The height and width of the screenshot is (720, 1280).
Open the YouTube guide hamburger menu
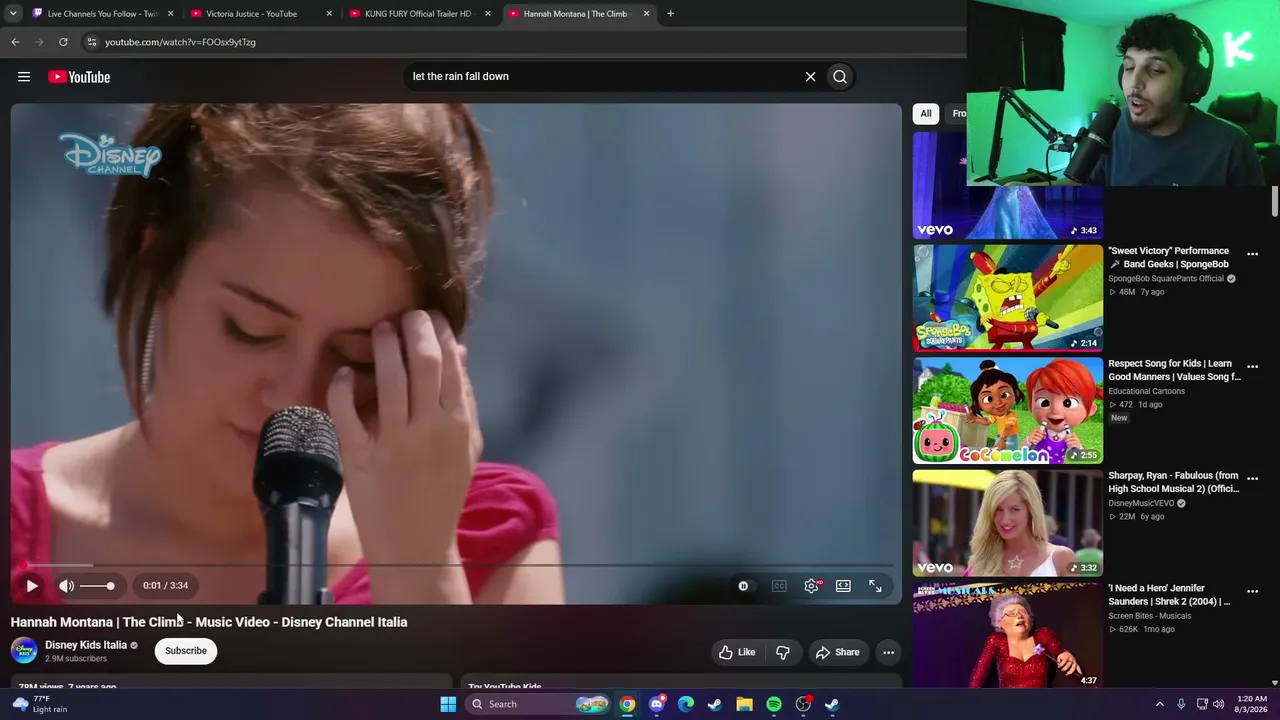24,77
